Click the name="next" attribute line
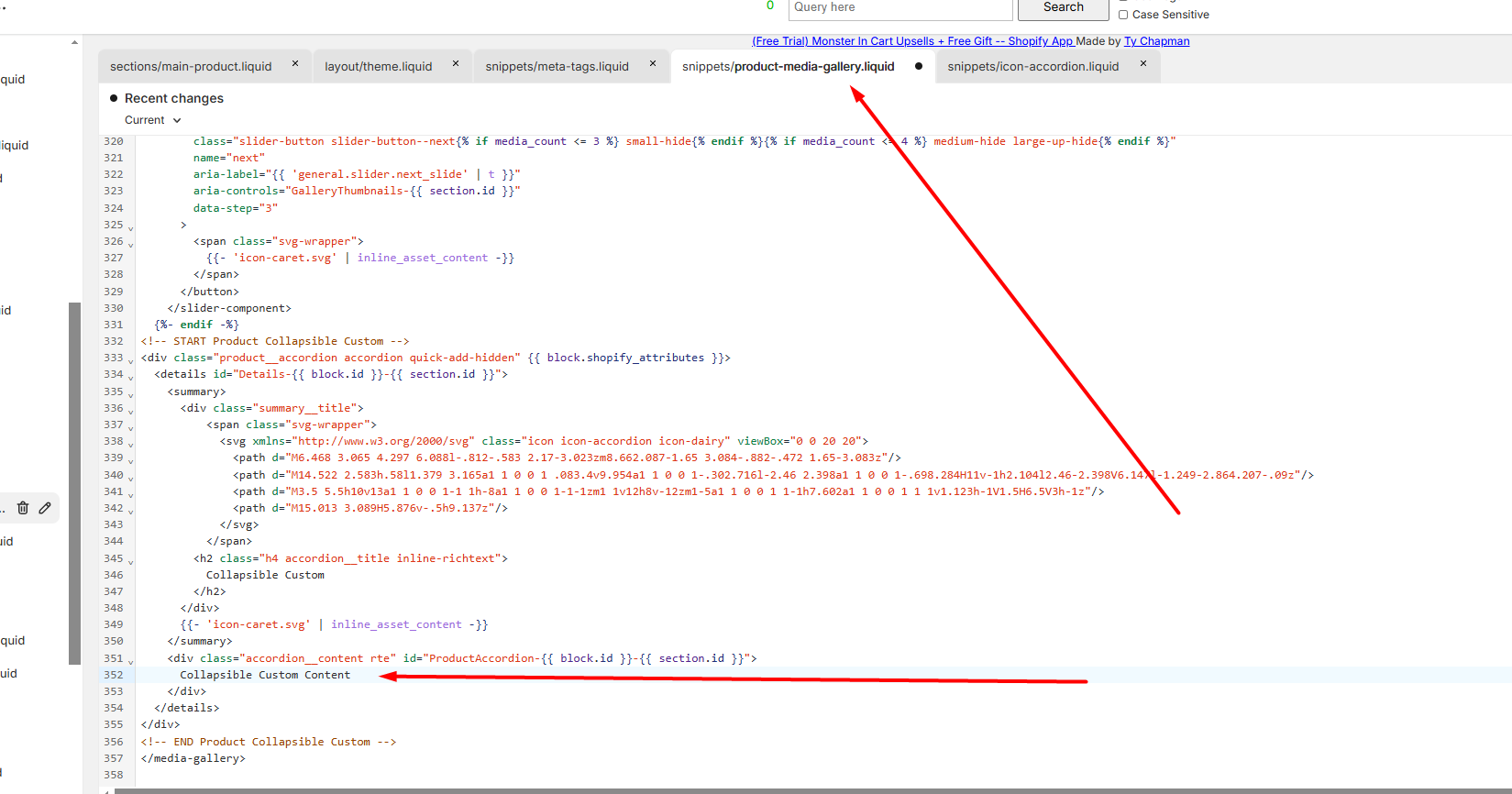The width and height of the screenshot is (1512, 794). 229,158
